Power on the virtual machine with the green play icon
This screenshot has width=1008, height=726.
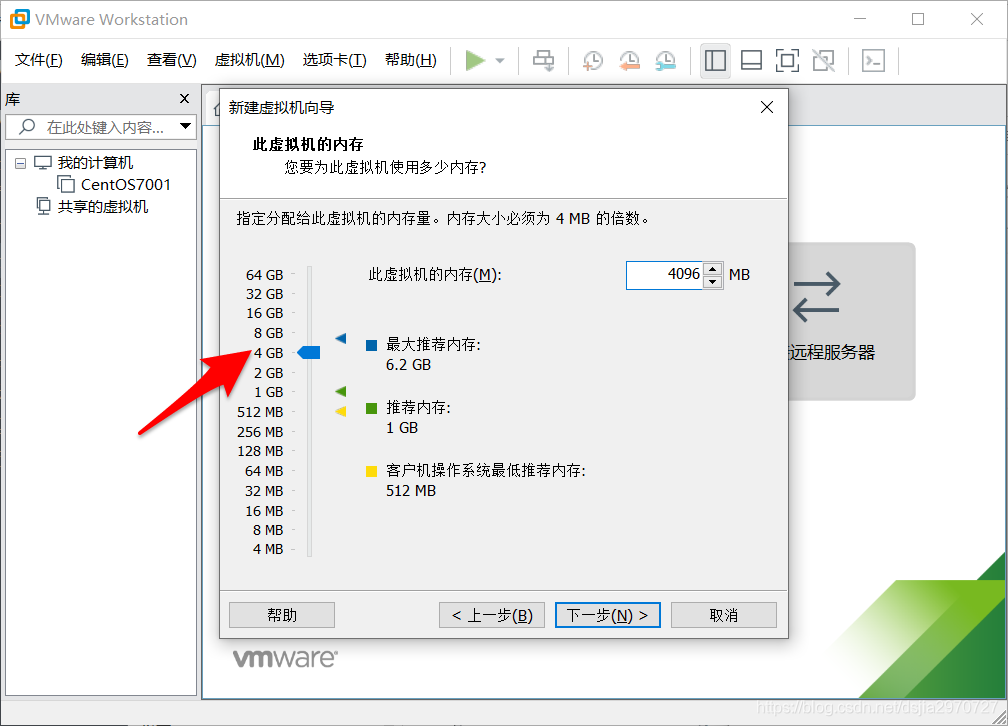pos(475,60)
